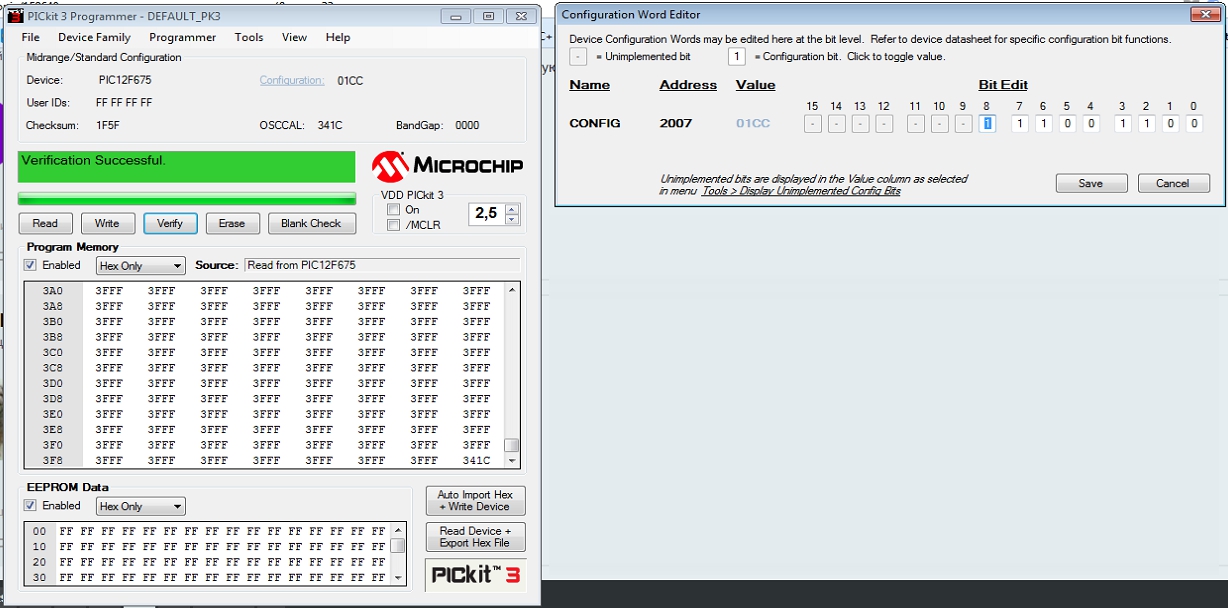Click Auto Import Hex + Write Device

[475, 501]
